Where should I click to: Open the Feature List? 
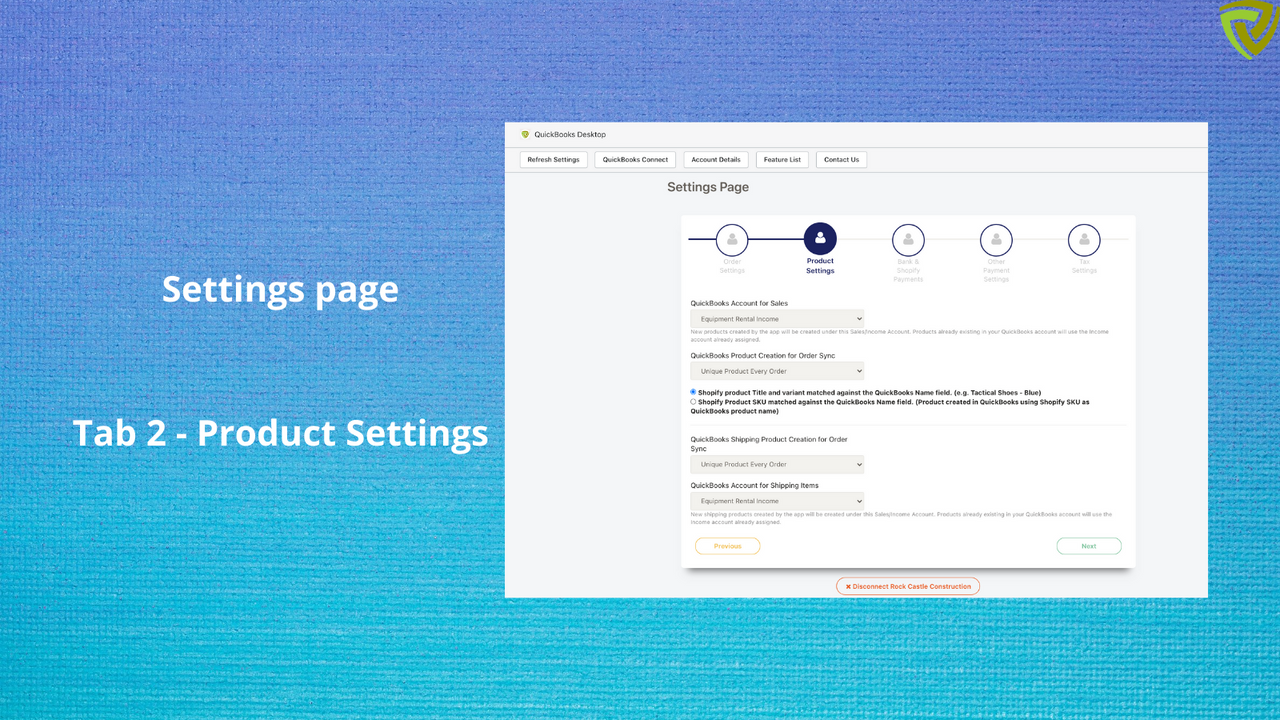pyautogui.click(x=782, y=160)
